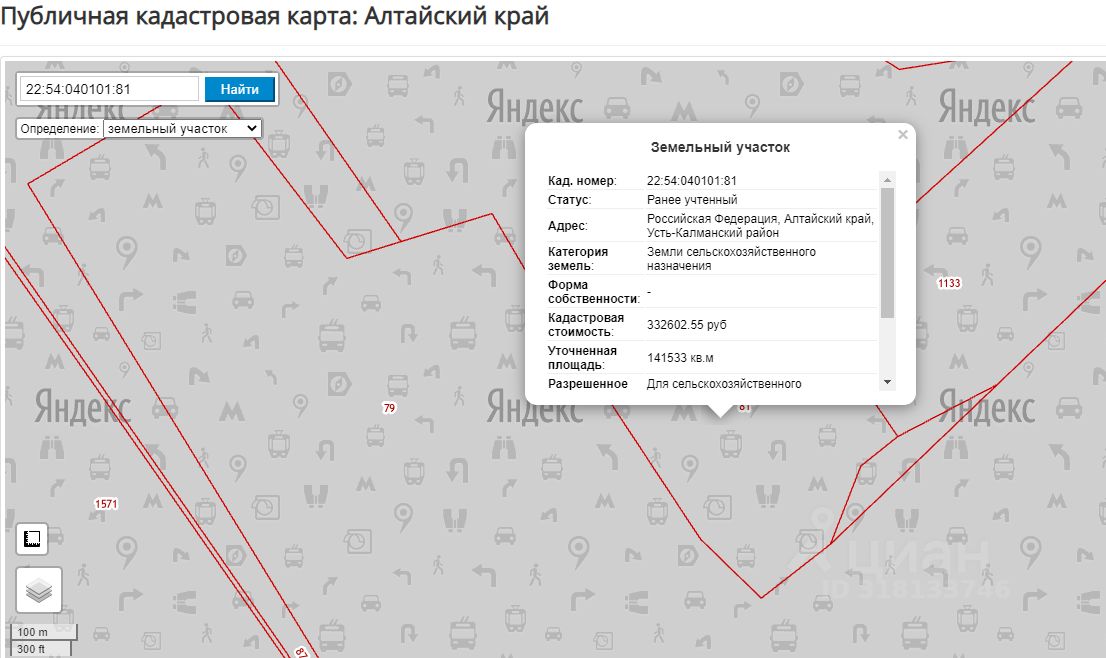This screenshot has height=658, width=1106.
Task: Click the Категория земель field label
Action: pyautogui.click(x=578, y=259)
